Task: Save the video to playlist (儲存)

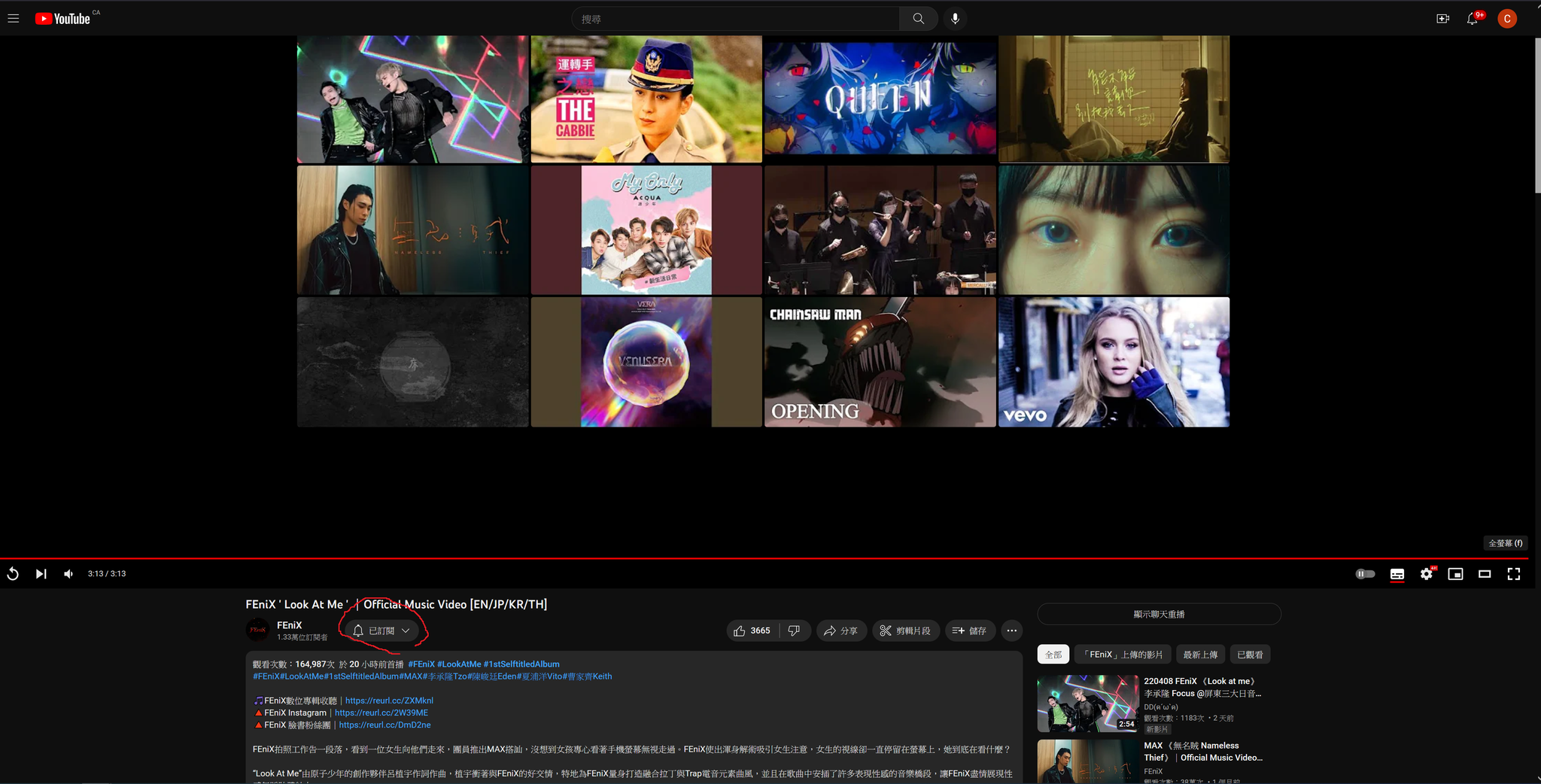Action: (x=970, y=631)
